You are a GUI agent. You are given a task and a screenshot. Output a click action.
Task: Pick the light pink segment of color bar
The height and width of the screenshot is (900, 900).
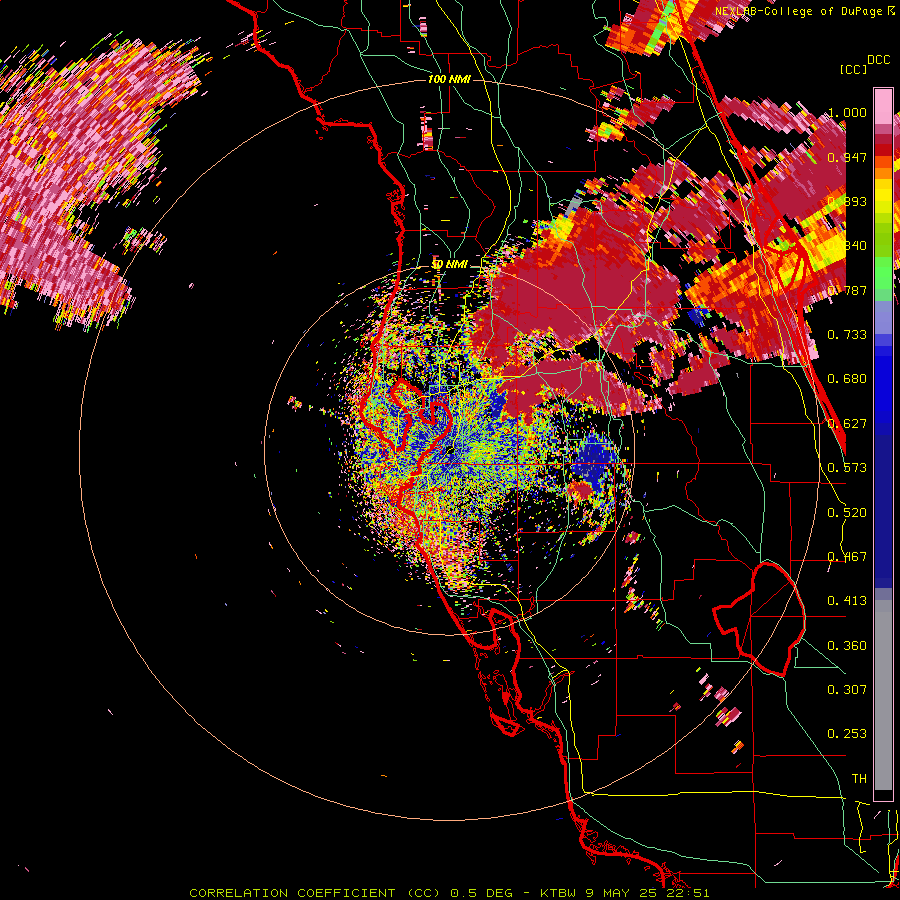[x=883, y=106]
